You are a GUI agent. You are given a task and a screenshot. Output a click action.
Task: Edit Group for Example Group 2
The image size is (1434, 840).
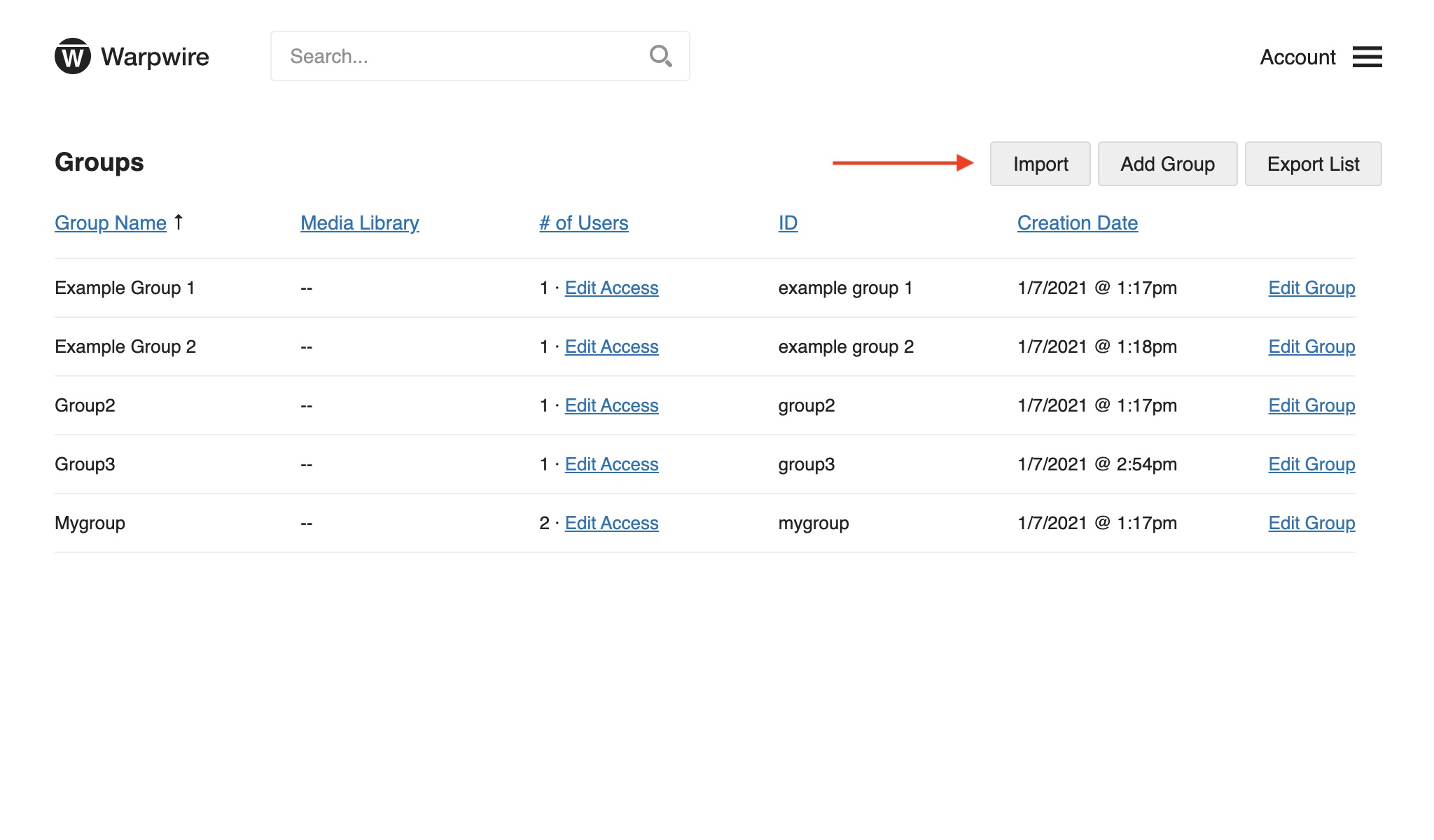pyautogui.click(x=1311, y=346)
